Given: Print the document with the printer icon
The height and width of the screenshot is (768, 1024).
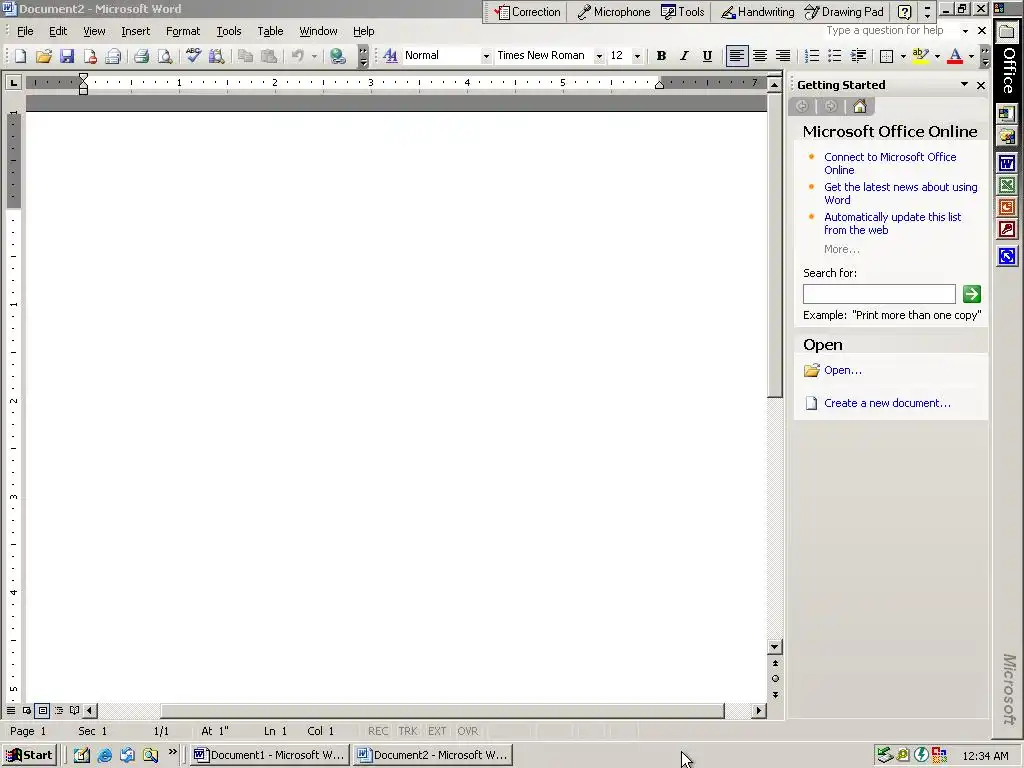Looking at the screenshot, I should 141,56.
